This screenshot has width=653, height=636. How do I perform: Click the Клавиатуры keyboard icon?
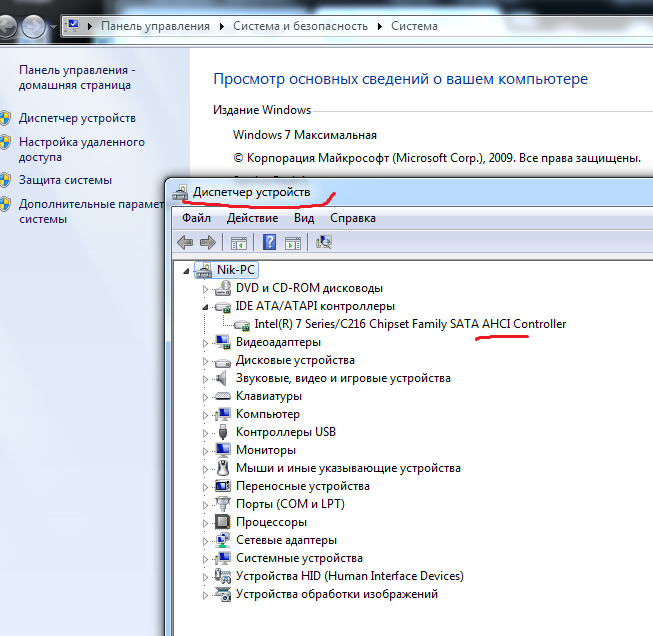pos(223,396)
